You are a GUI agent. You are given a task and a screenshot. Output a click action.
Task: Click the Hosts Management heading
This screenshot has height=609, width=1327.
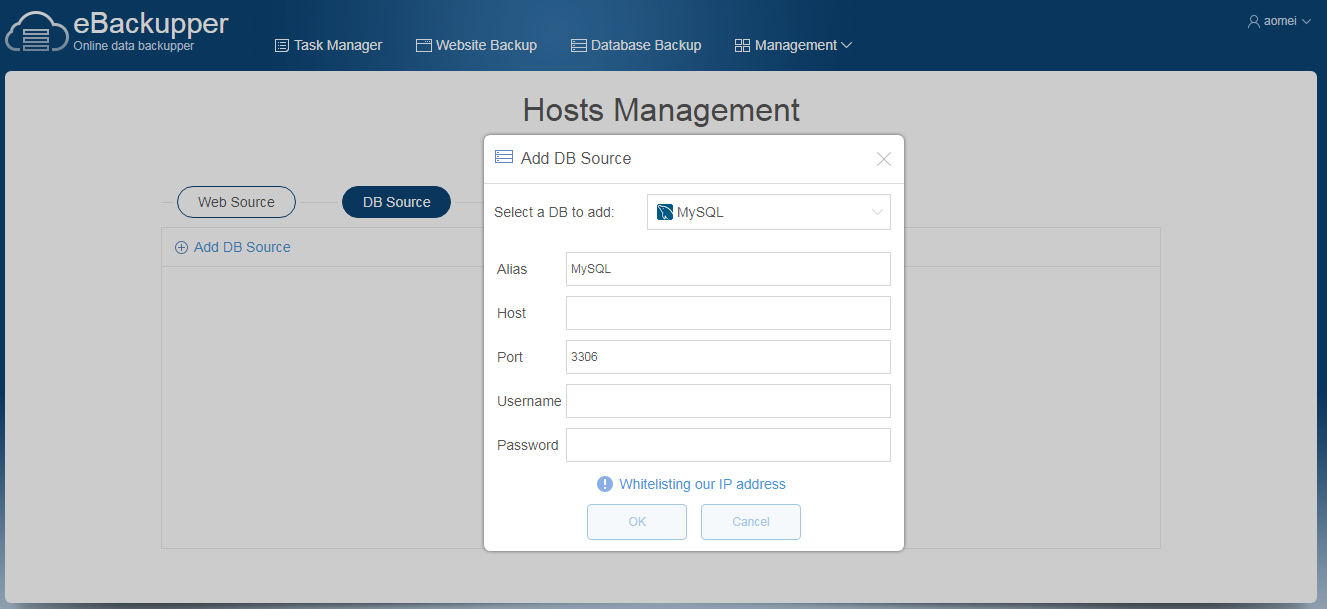click(x=661, y=110)
